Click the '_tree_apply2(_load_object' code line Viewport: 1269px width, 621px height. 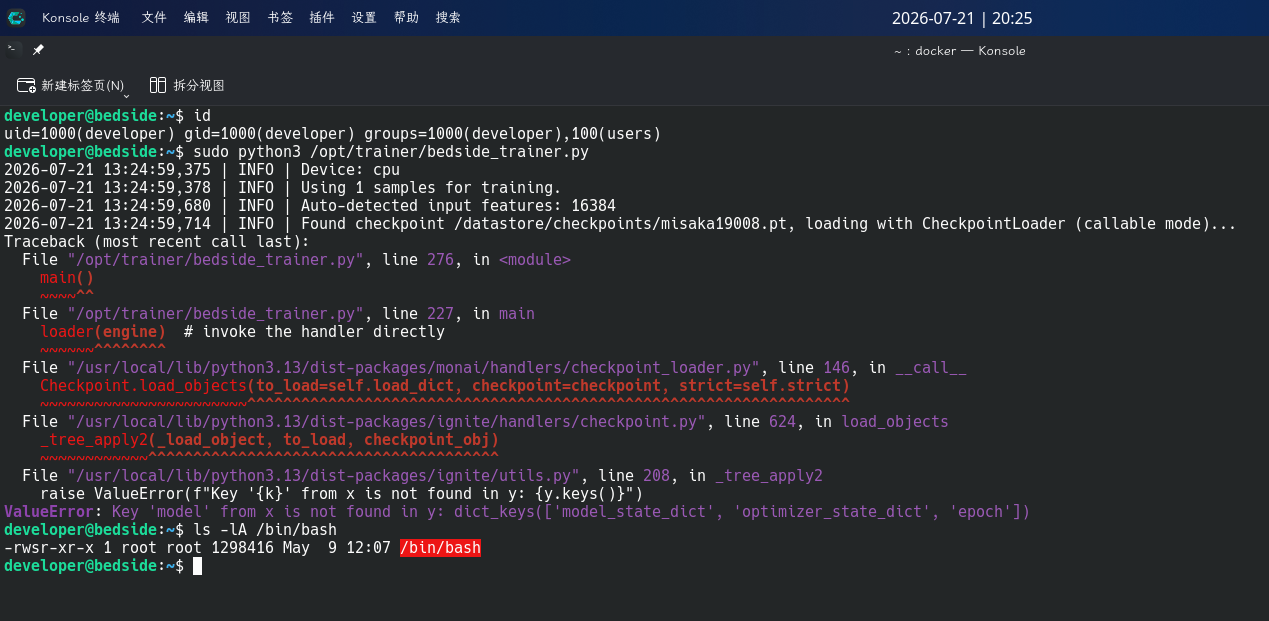coord(269,440)
